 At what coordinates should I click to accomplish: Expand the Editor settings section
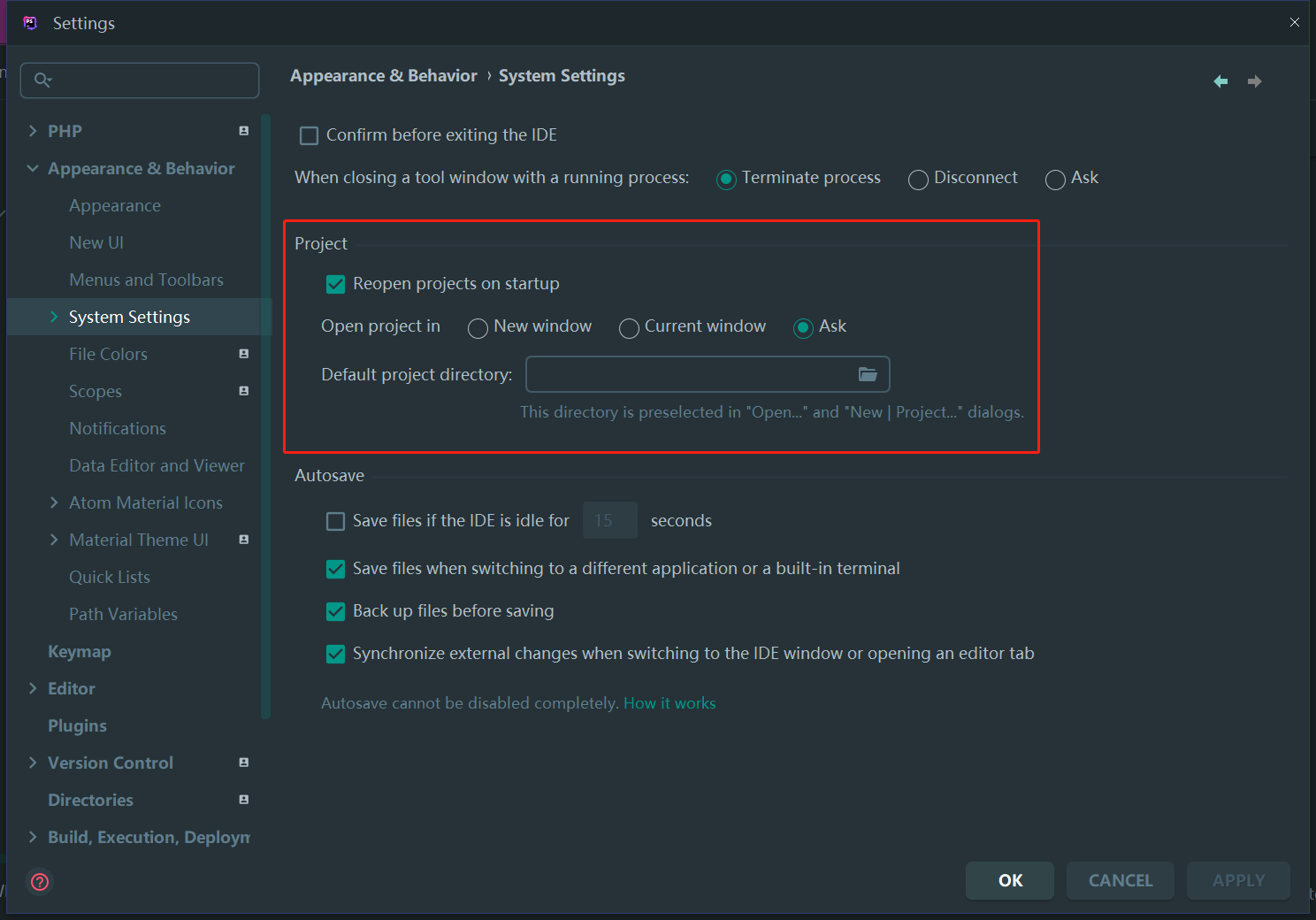33,688
